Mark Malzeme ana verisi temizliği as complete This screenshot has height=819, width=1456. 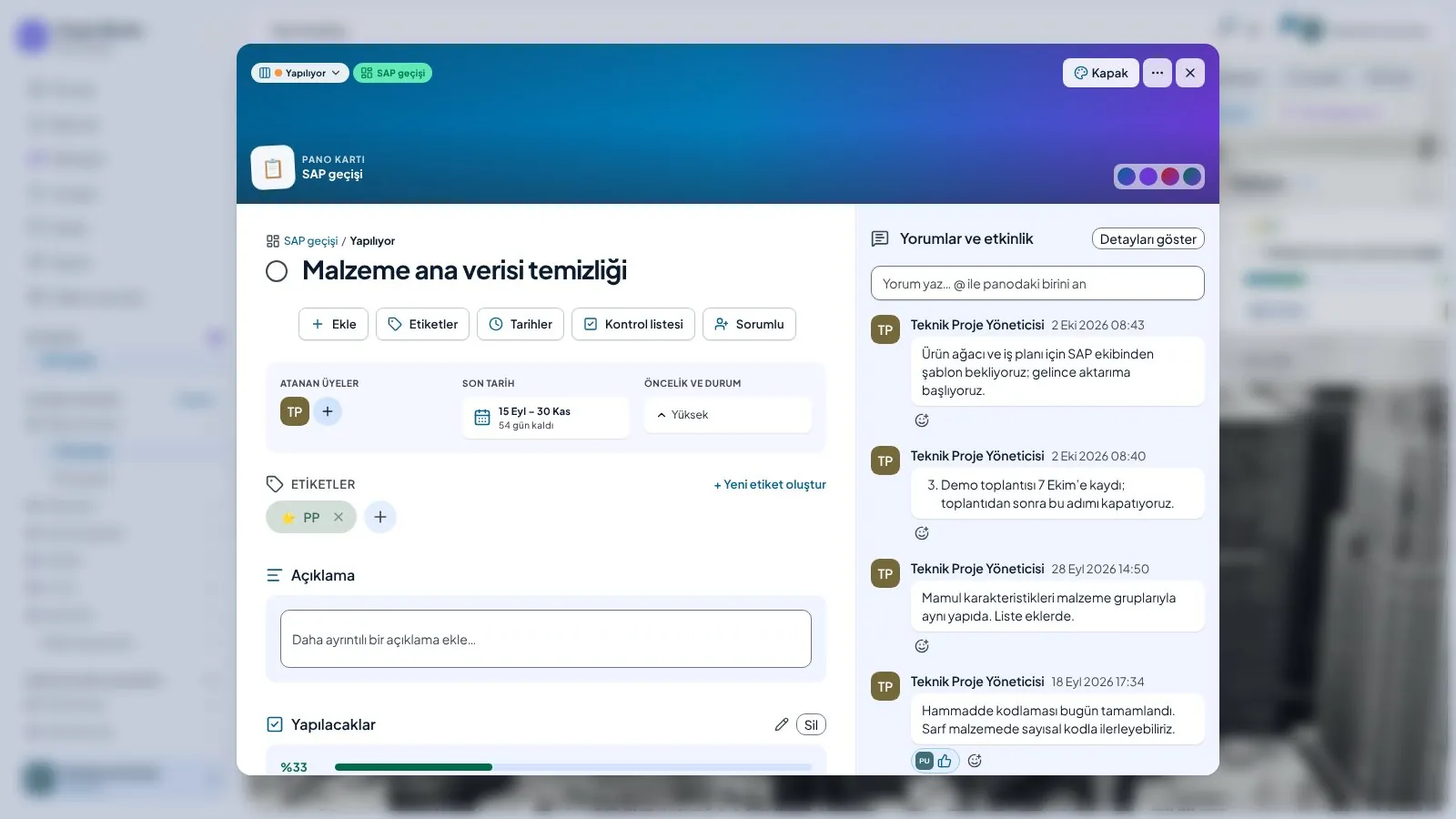pos(277,271)
